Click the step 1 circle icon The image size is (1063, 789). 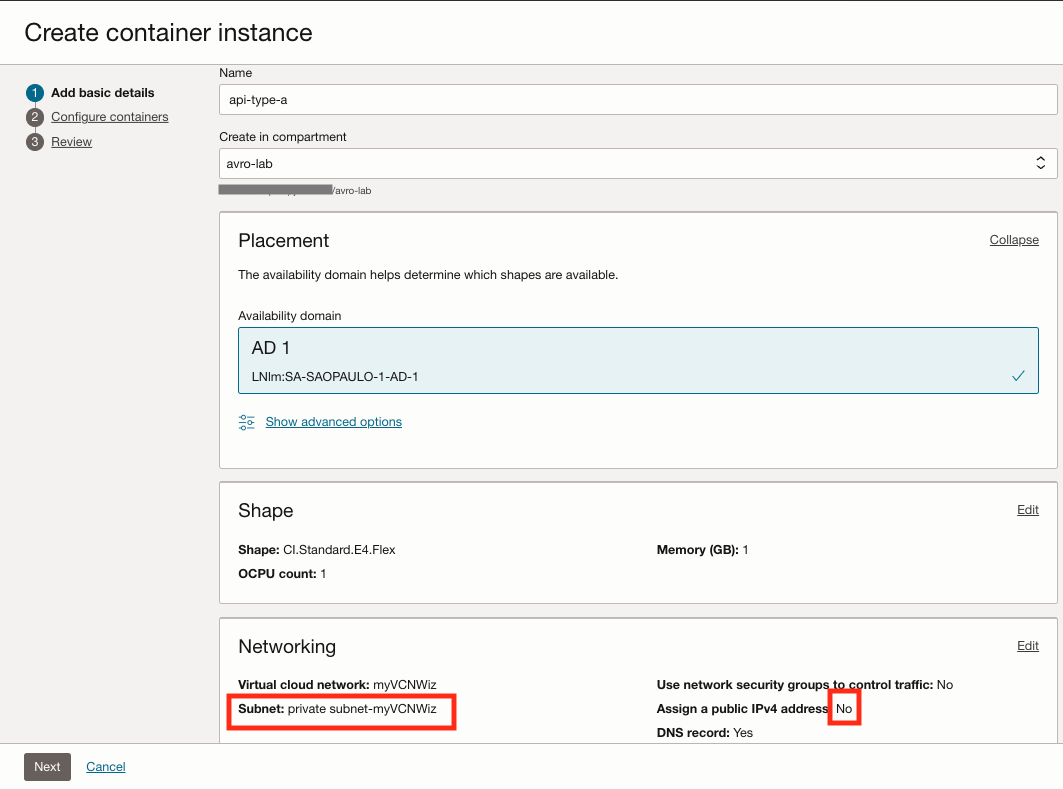[x=35, y=93]
